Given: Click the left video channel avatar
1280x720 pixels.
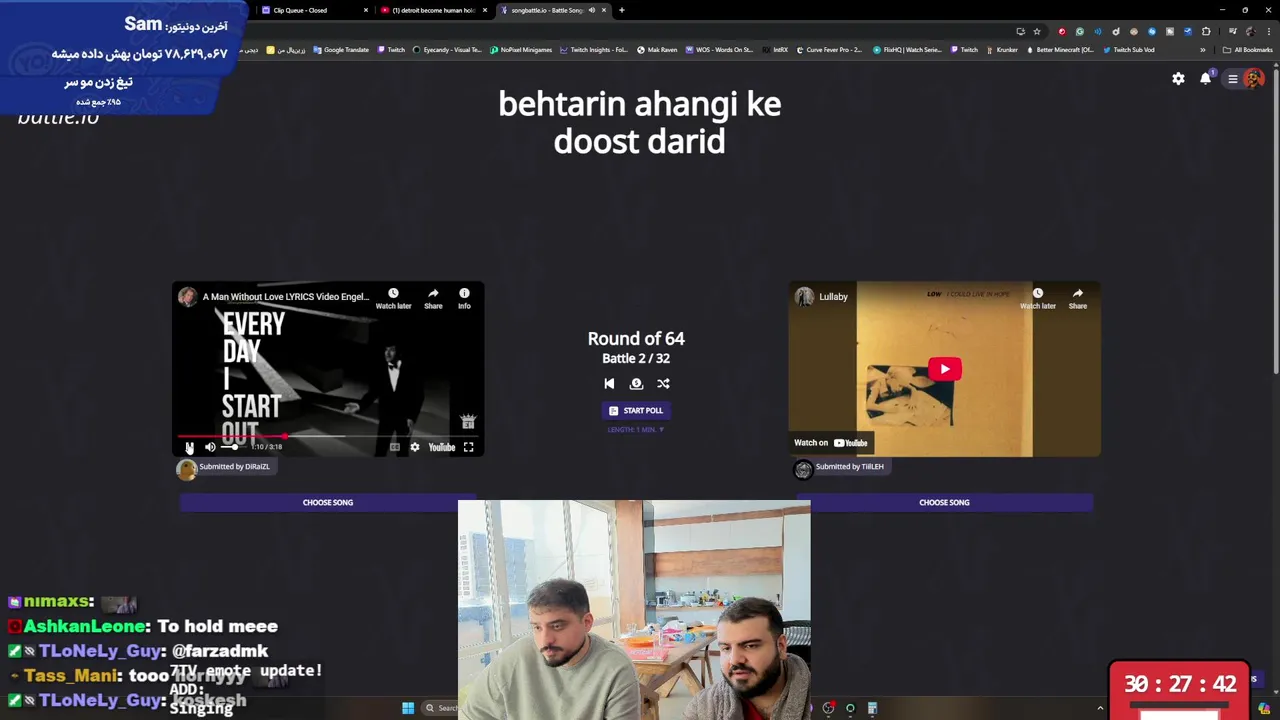Looking at the screenshot, I should [x=188, y=296].
